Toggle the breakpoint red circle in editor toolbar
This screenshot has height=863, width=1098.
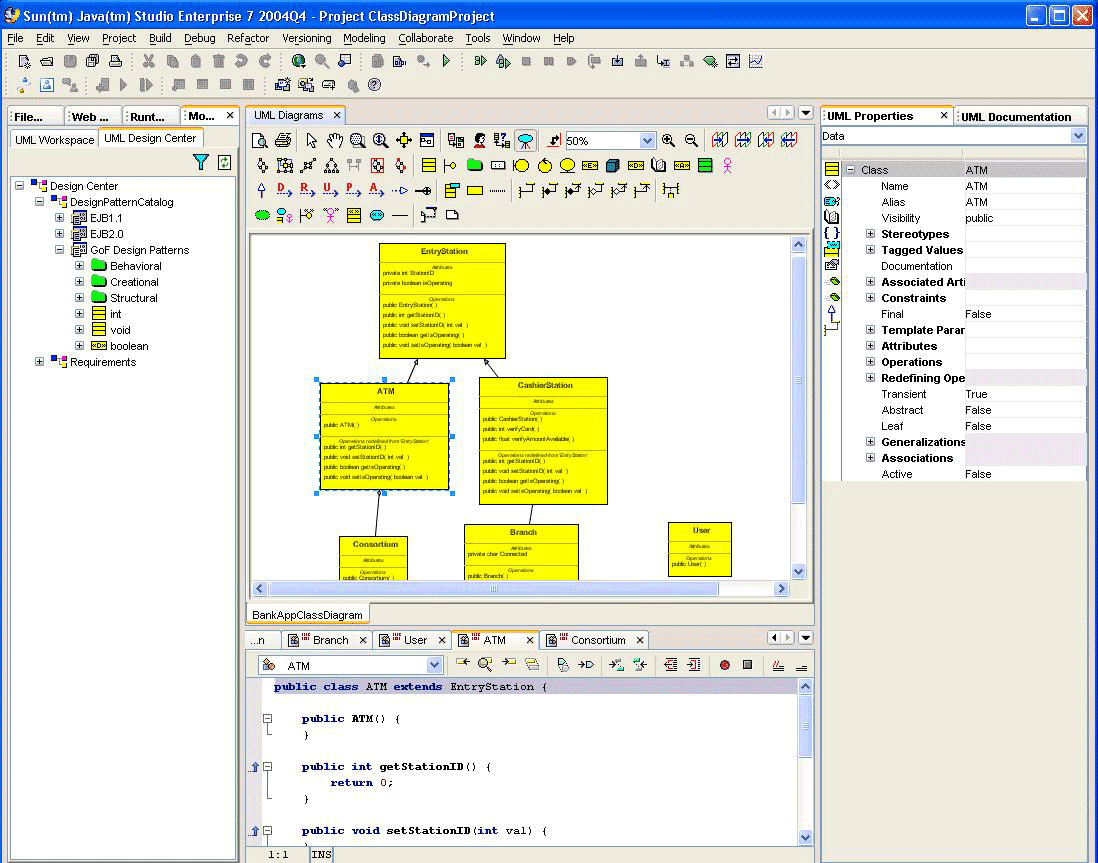[x=725, y=665]
